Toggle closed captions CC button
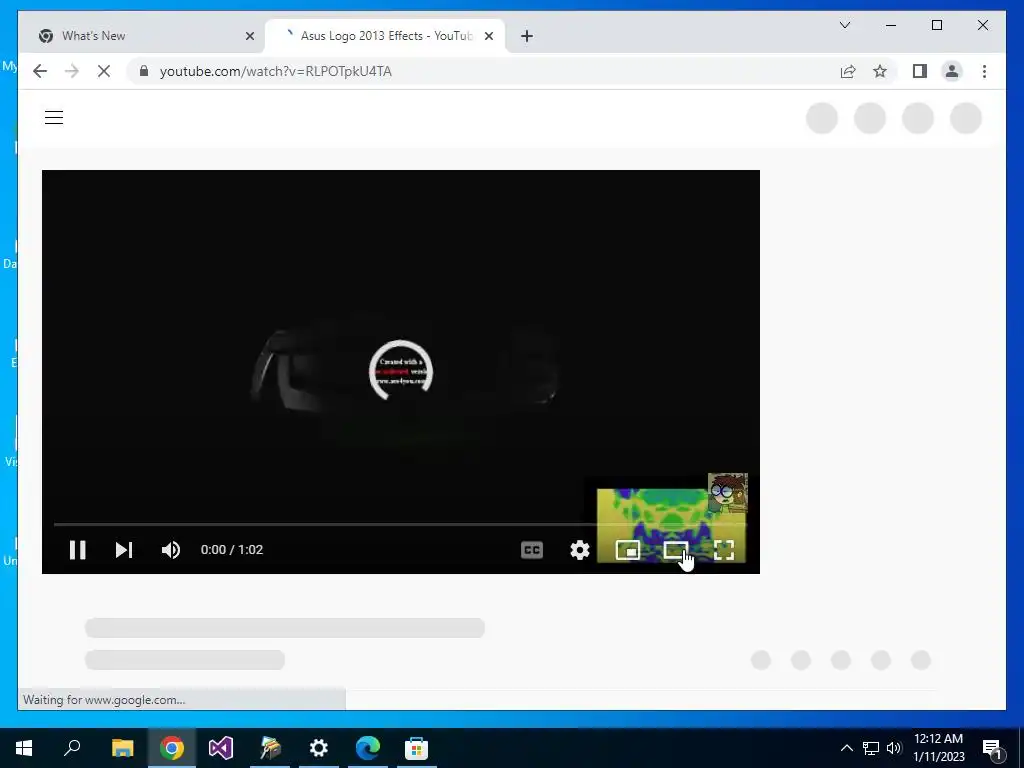 532,550
